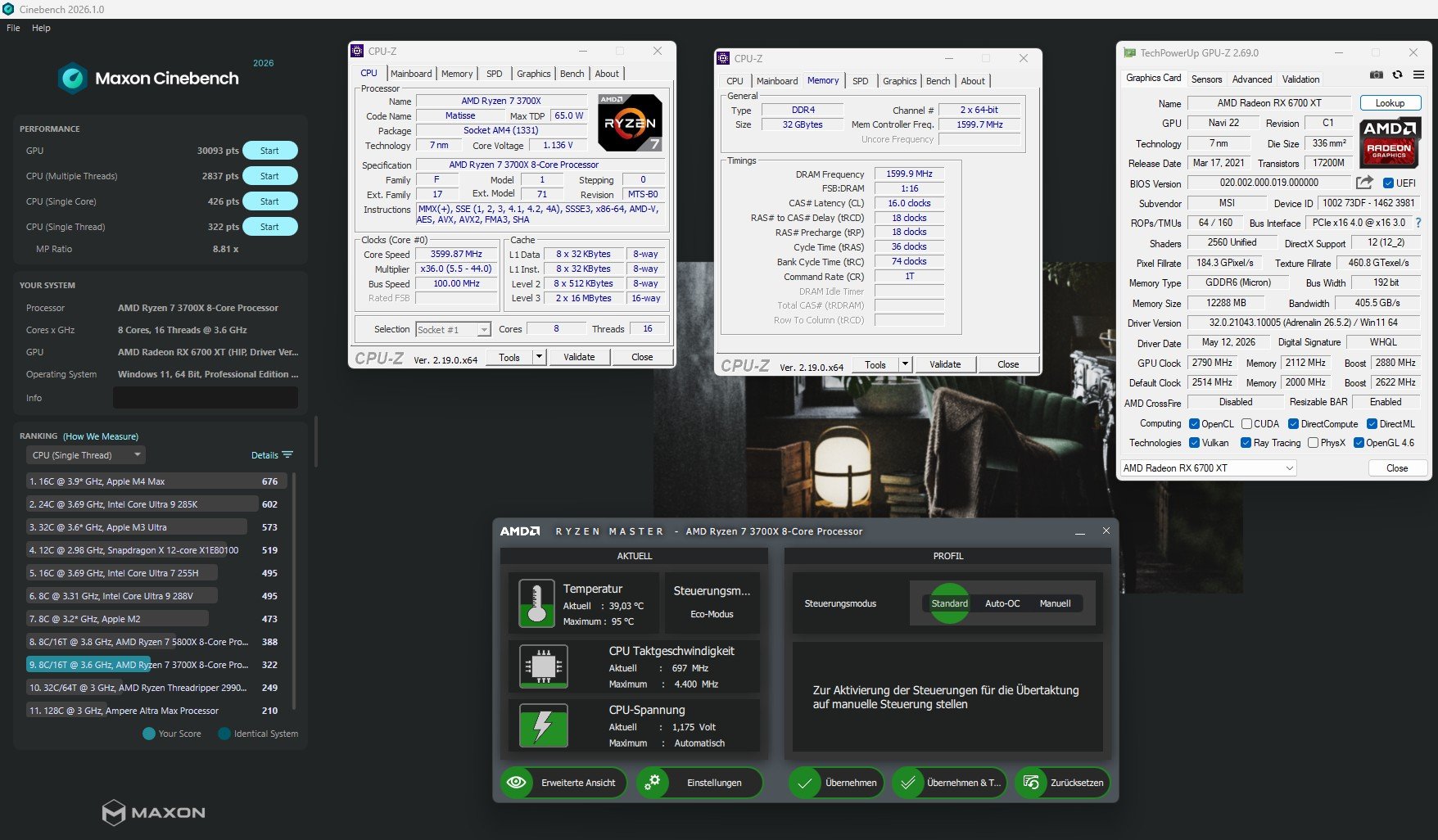Open SPD tab in the Memory CPU-Z window
Viewport: 1438px width, 840px height.
(860, 81)
